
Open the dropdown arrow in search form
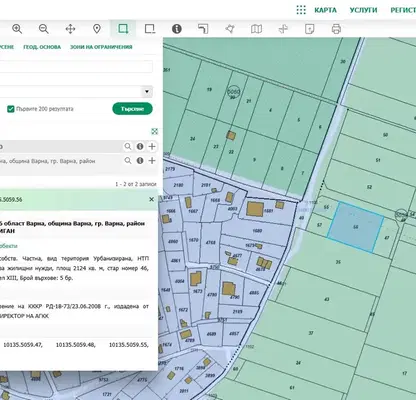147,91
